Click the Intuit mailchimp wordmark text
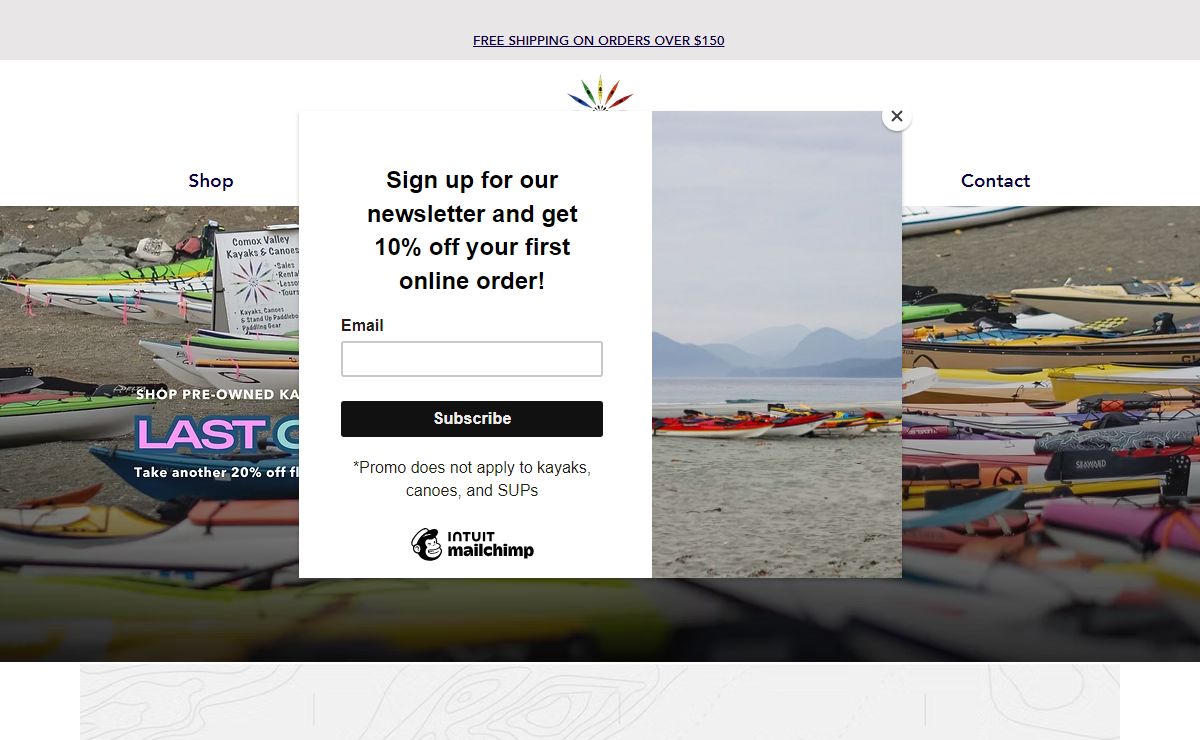This screenshot has width=1200, height=740. [x=490, y=545]
